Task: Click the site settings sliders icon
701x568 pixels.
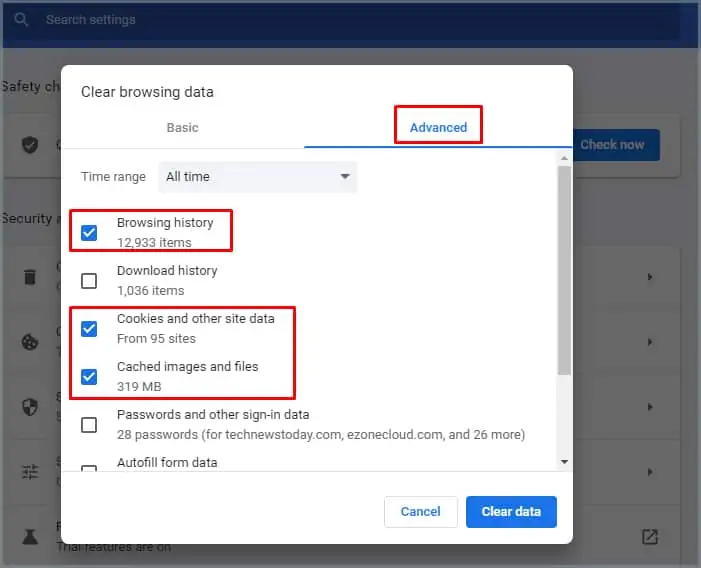Action: [30, 471]
